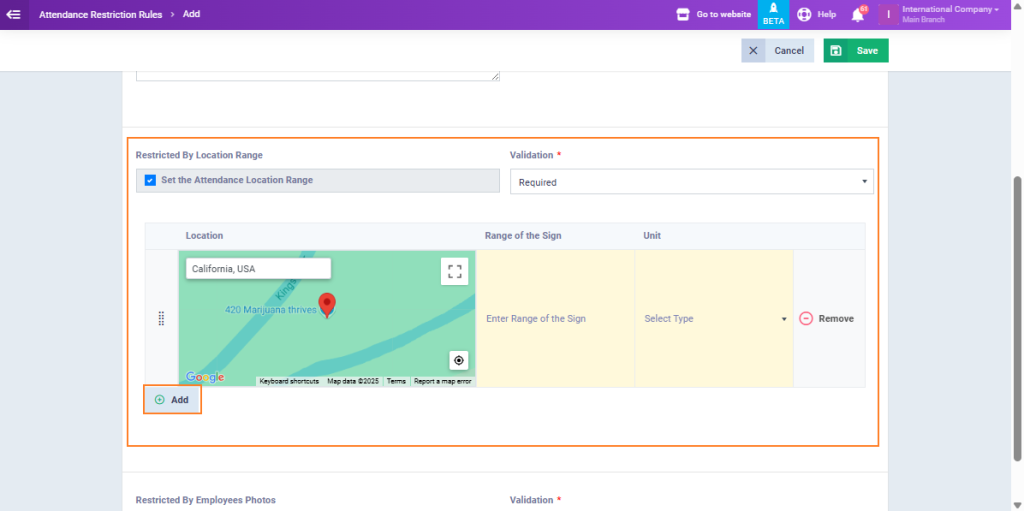Click the minus icon next to Remove
The image size is (1024, 511).
806,318
